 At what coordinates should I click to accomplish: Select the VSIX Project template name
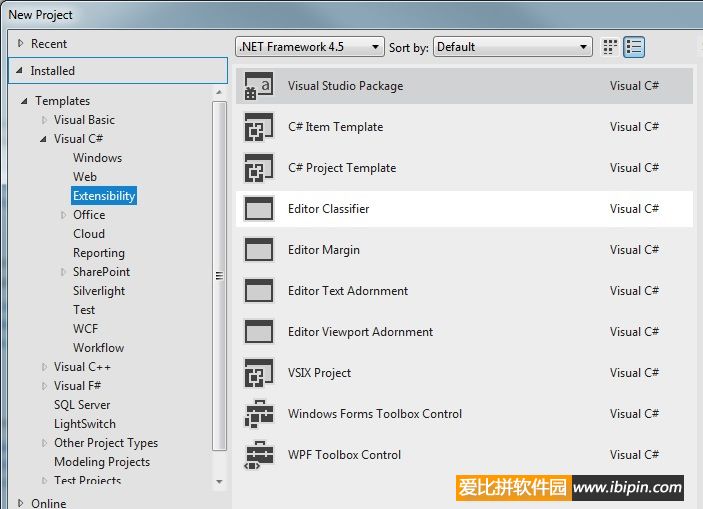coord(319,373)
